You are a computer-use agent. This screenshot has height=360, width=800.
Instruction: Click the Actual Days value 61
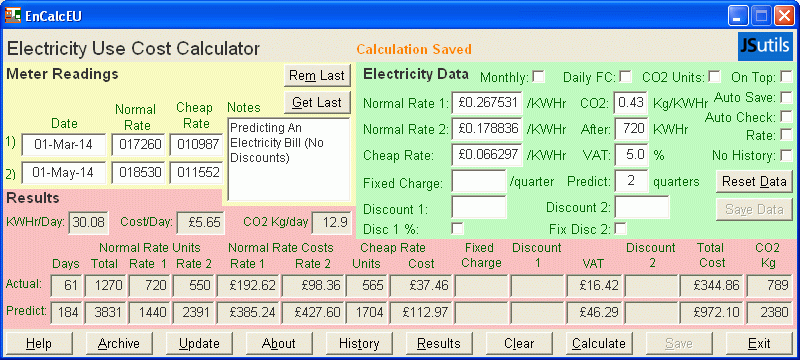click(67, 286)
